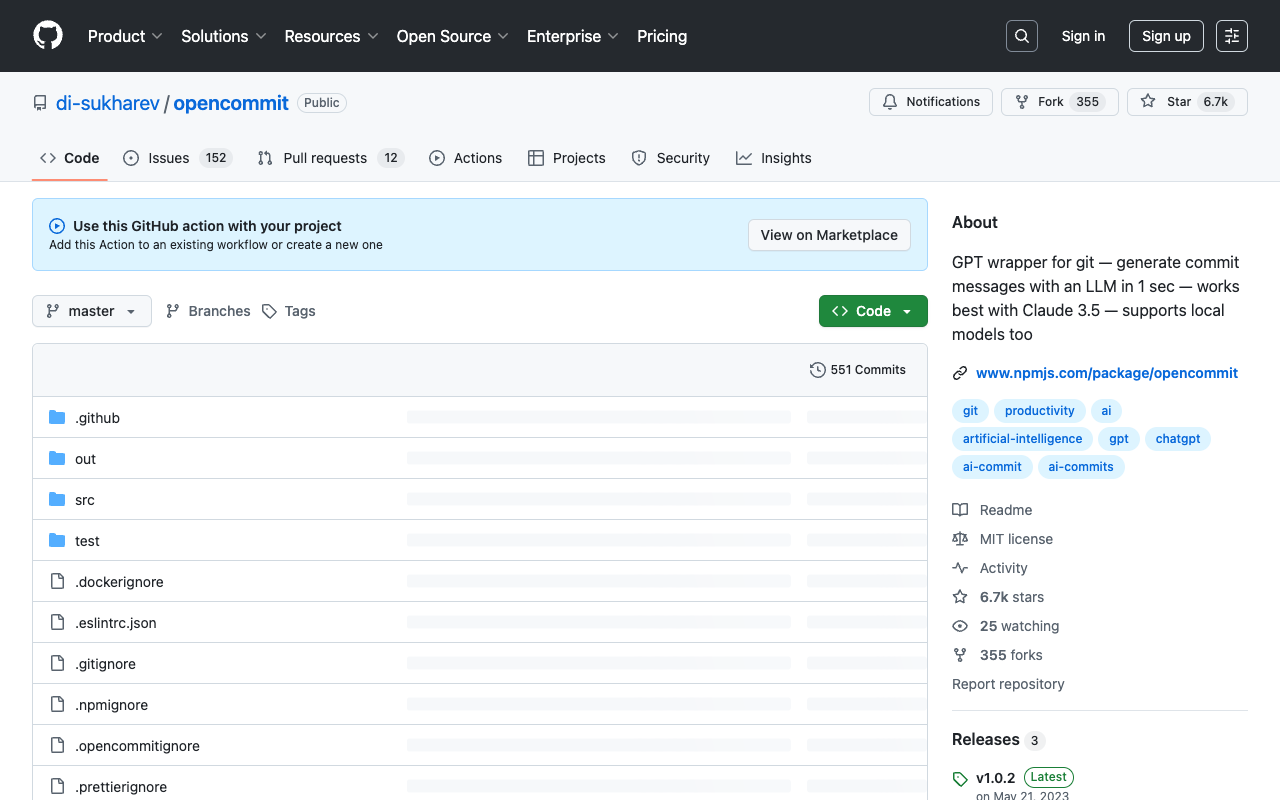Select the artificial-intelligence topic tag

pyautogui.click(x=1022, y=439)
